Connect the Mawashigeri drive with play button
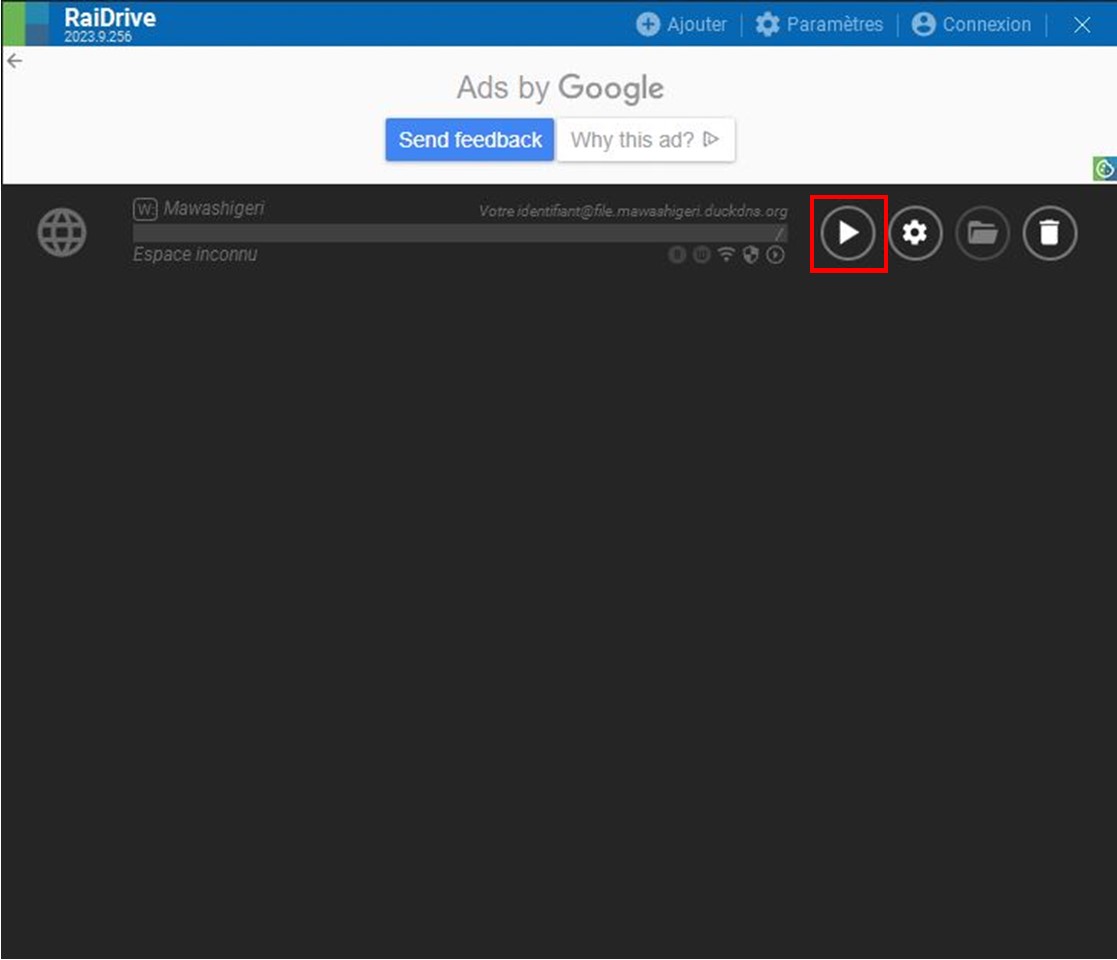 coord(848,233)
